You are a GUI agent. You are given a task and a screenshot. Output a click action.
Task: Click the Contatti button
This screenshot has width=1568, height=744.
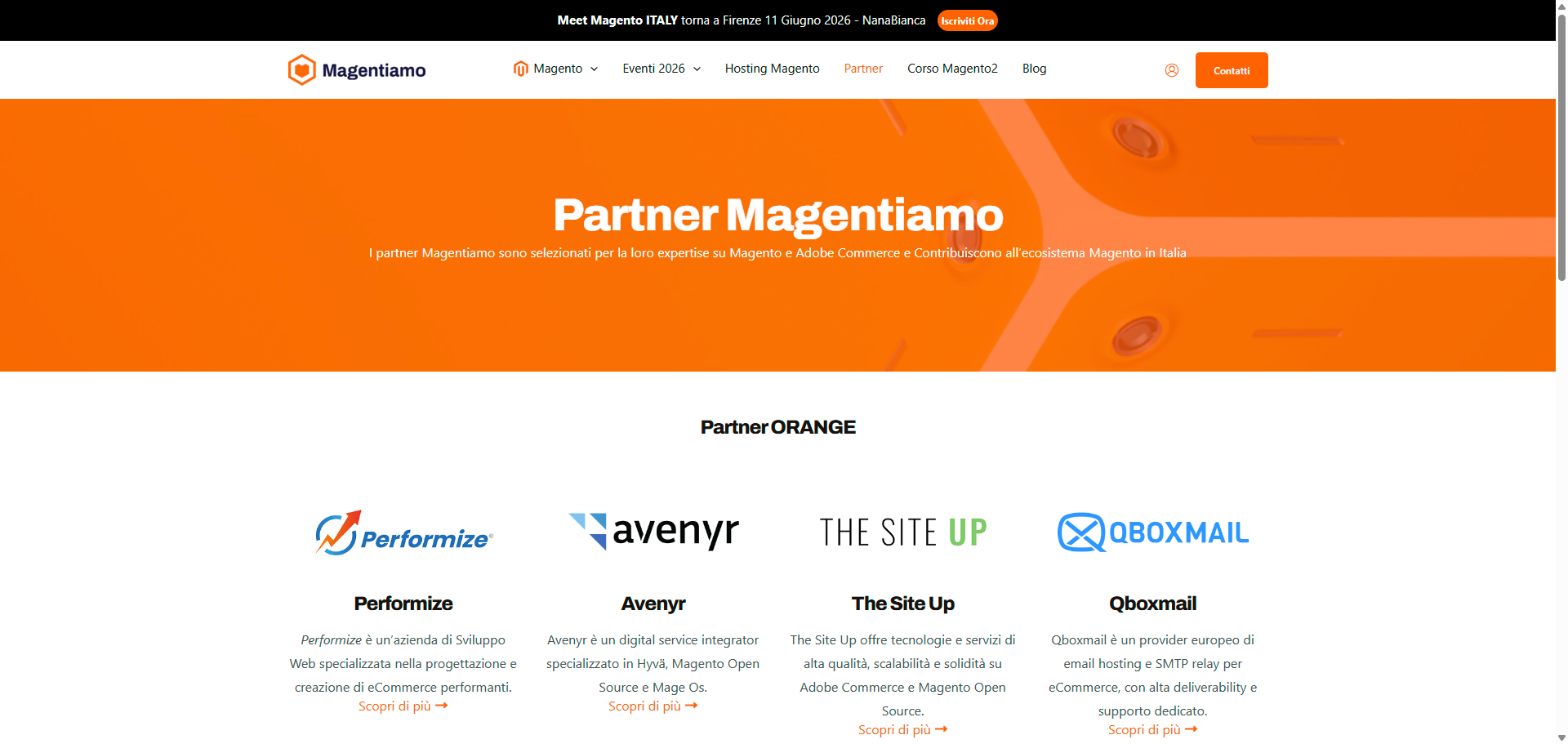click(1231, 70)
